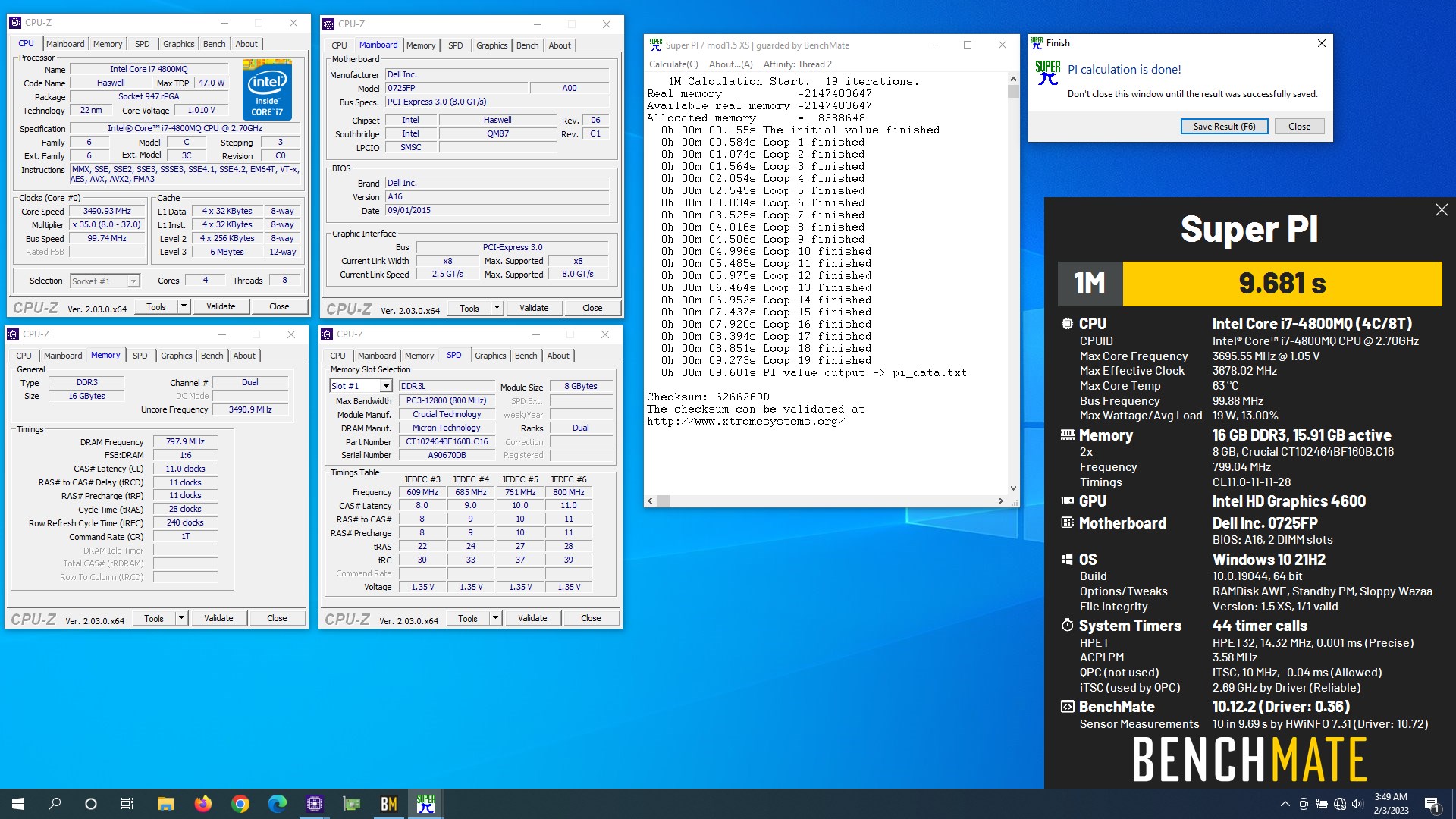Click the OS Windows icon in BenchMate panel
This screenshot has width=1456, height=819.
1067,560
